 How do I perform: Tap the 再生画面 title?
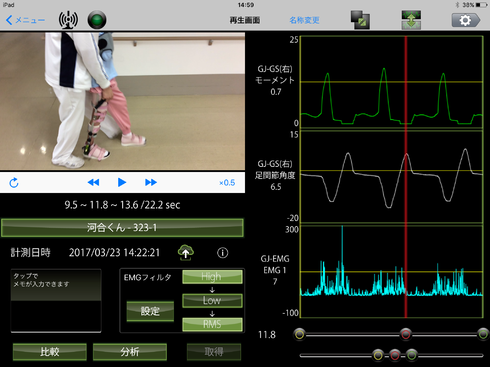pos(245,20)
